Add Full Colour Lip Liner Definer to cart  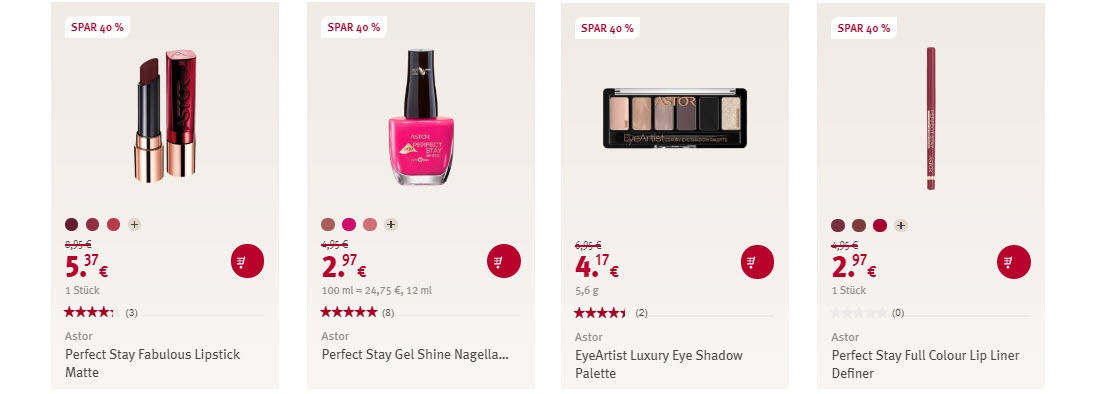tap(1014, 262)
